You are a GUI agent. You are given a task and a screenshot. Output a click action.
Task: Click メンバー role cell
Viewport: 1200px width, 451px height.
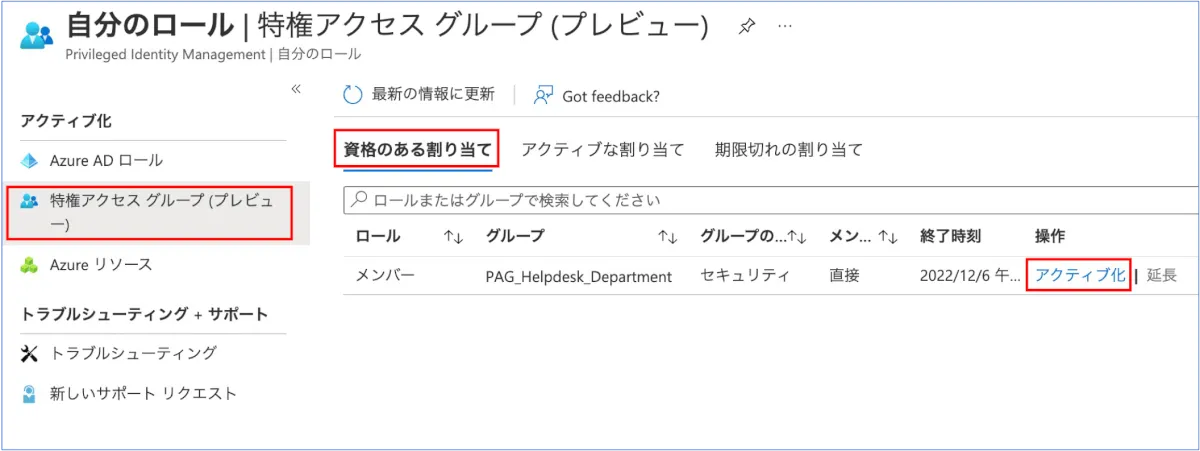(385, 276)
